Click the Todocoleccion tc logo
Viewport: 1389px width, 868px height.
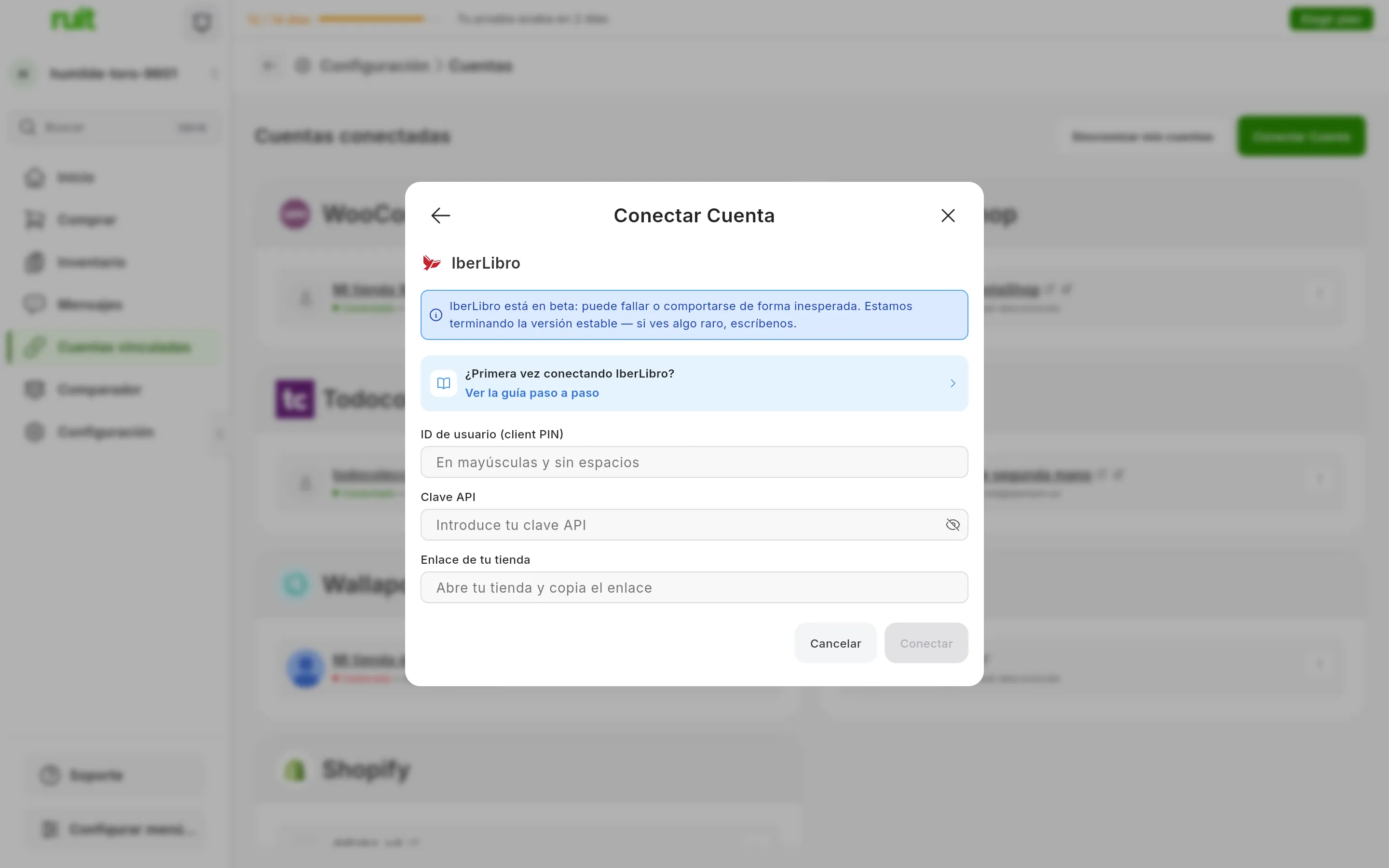[295, 399]
